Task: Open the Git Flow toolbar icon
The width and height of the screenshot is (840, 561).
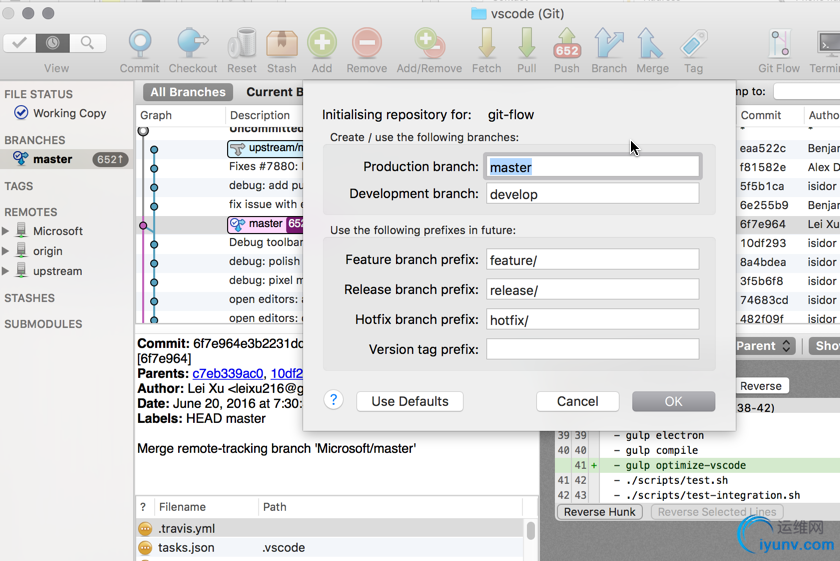Action: 779,43
